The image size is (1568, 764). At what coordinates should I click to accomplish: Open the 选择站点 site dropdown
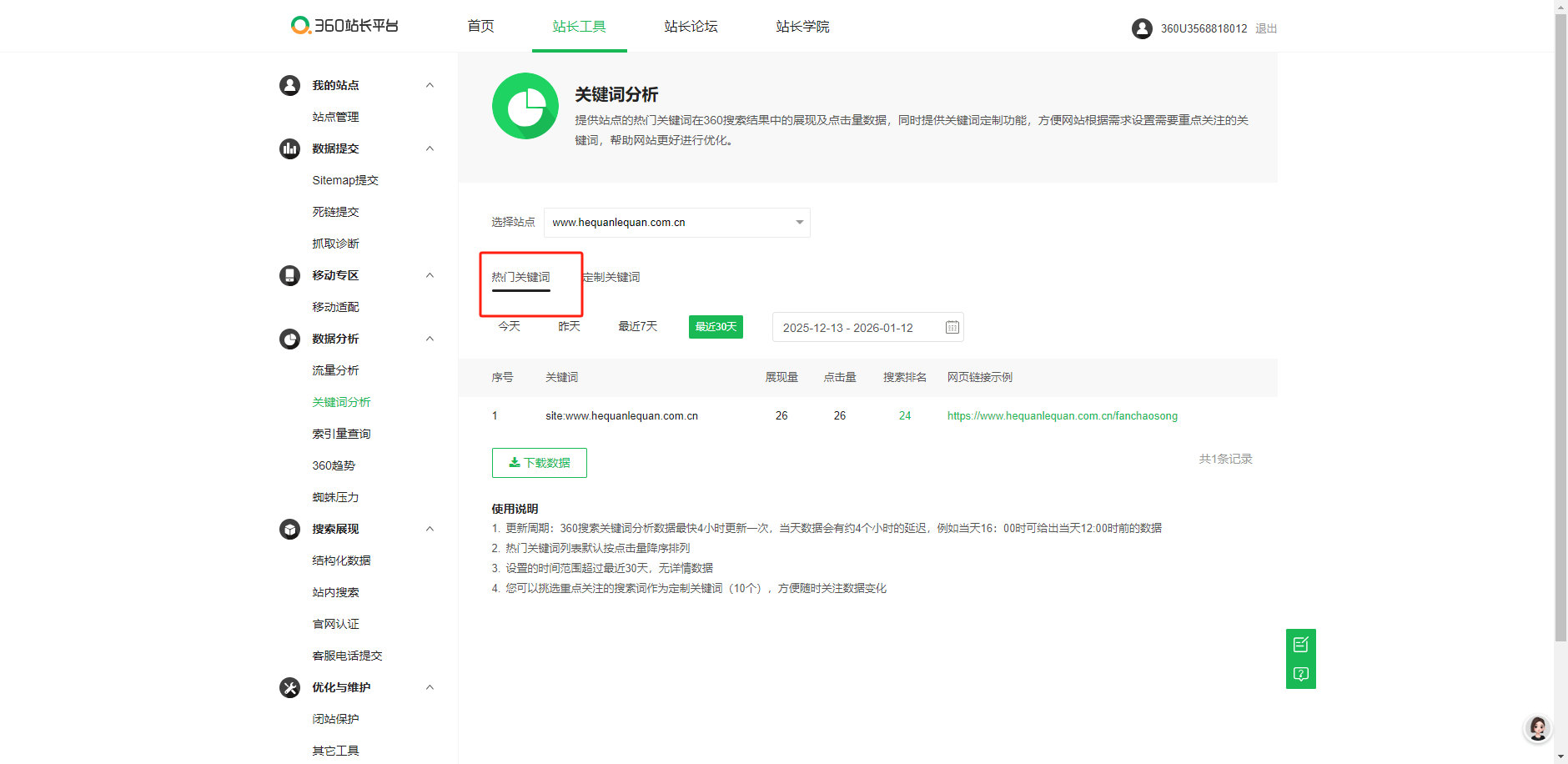tap(677, 223)
